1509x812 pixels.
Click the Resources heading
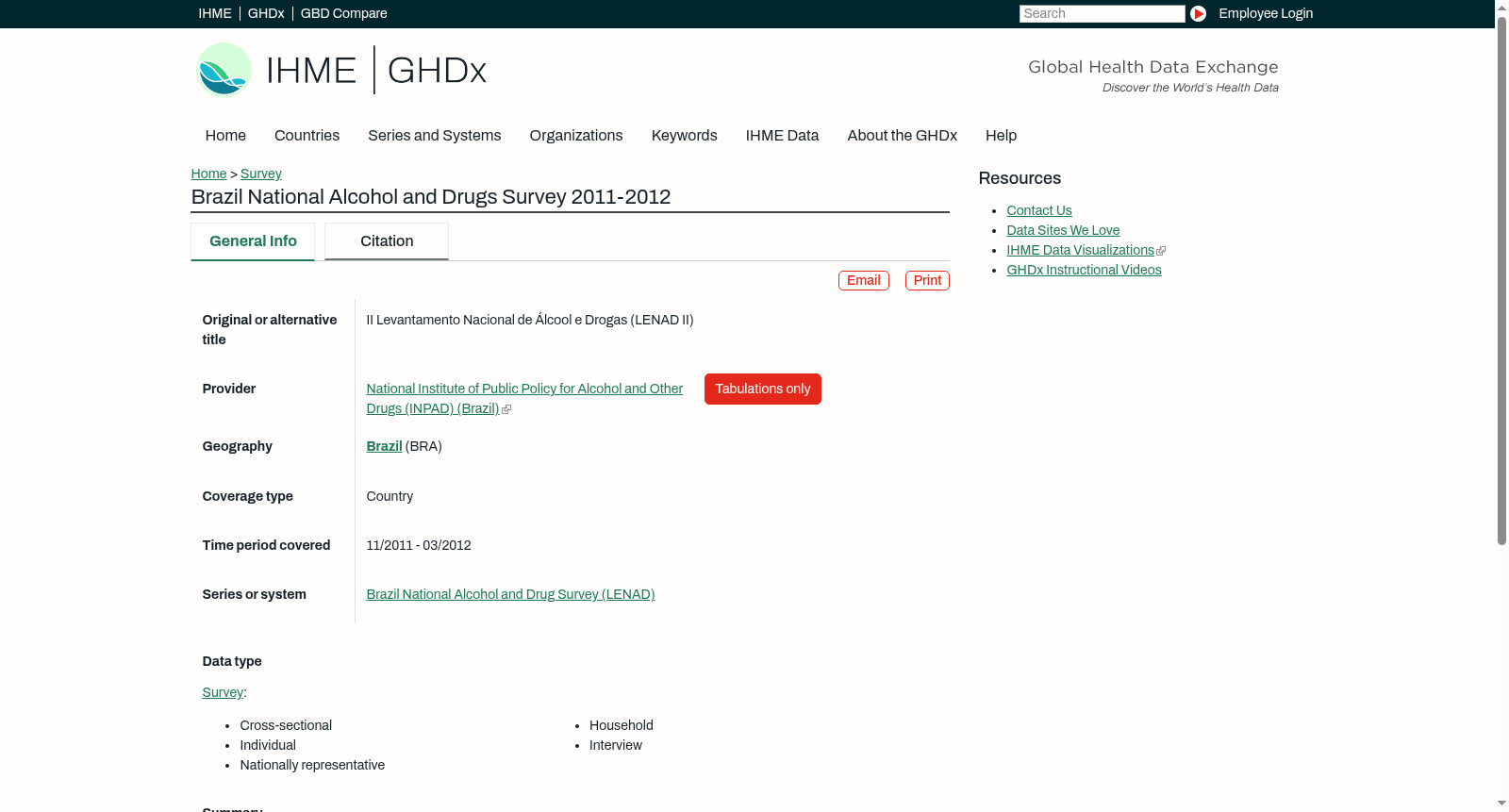click(1020, 178)
